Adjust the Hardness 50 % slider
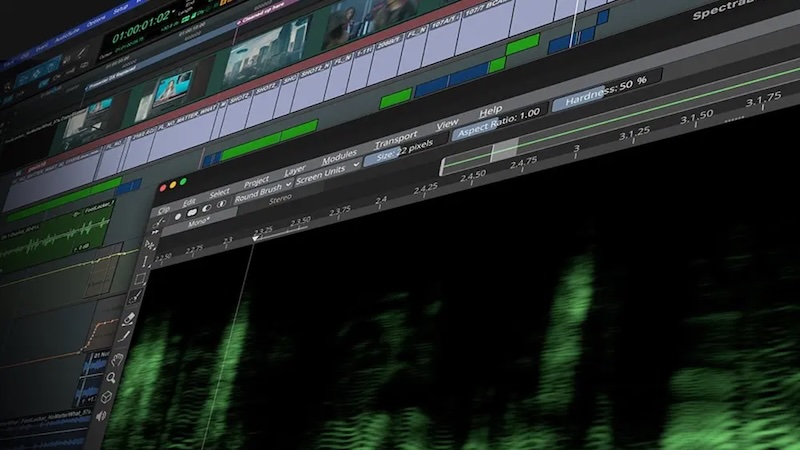Image resolution: width=800 pixels, height=450 pixels. (x=607, y=90)
